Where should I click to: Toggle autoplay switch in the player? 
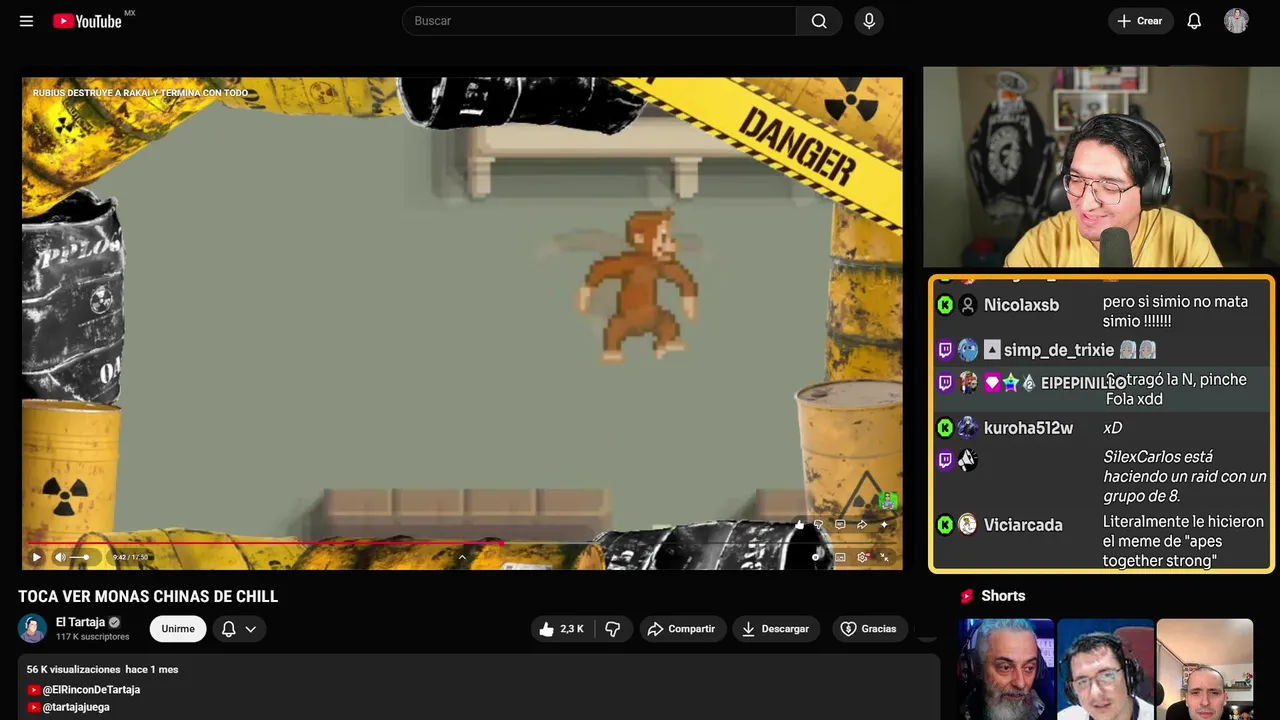click(817, 557)
